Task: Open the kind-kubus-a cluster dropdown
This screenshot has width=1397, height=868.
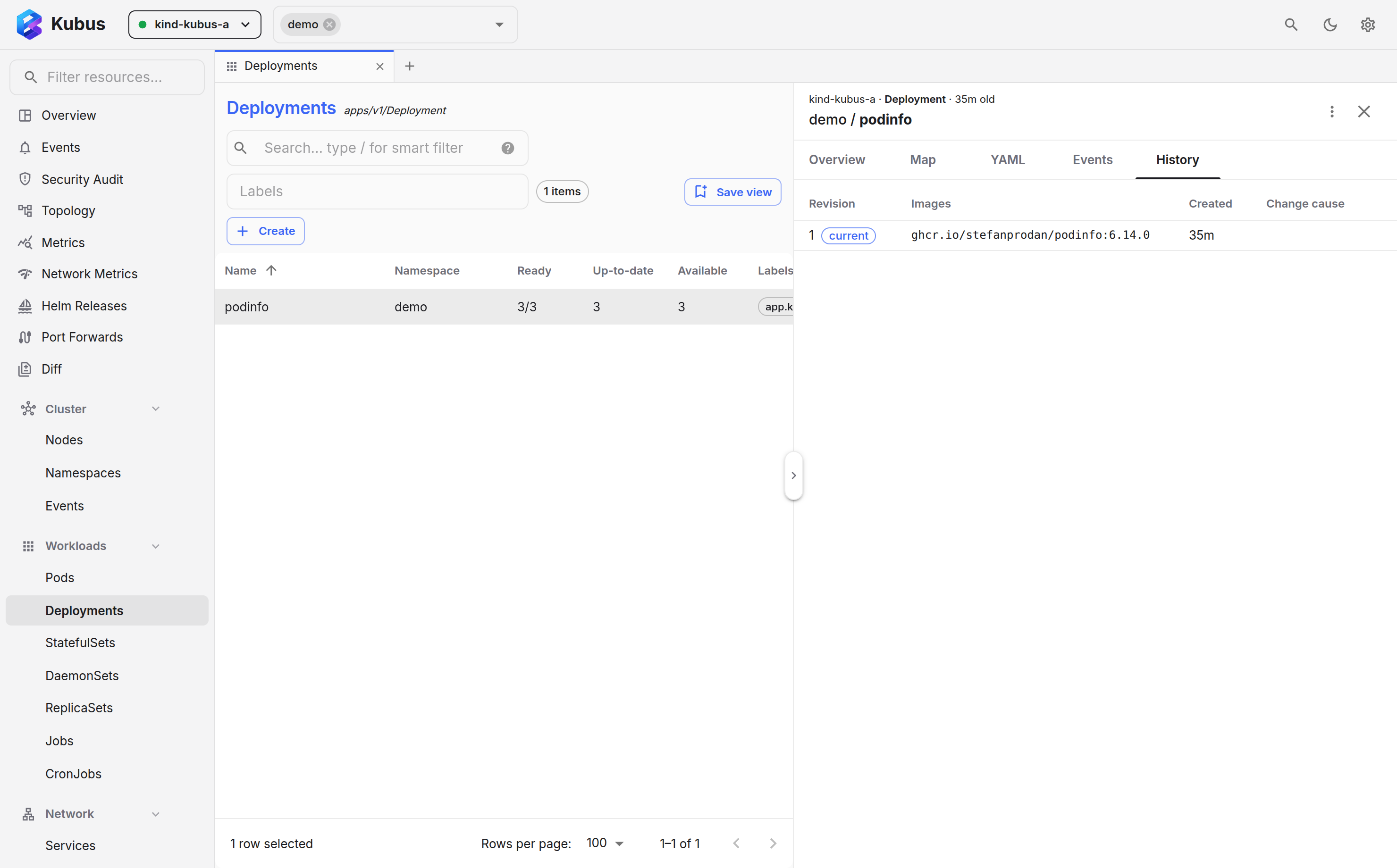Action: point(194,24)
